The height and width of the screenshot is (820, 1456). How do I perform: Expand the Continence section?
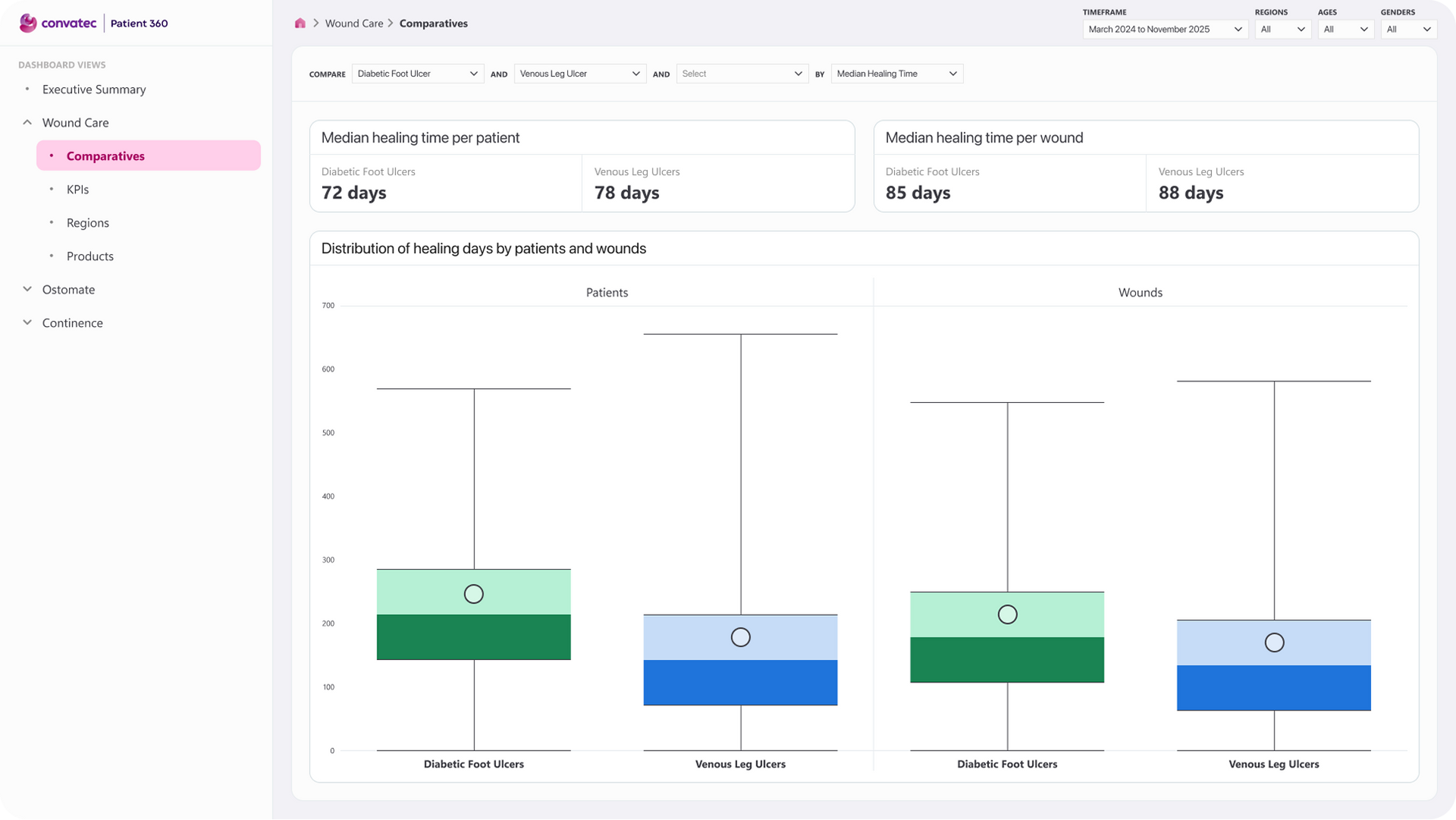pyautogui.click(x=27, y=322)
